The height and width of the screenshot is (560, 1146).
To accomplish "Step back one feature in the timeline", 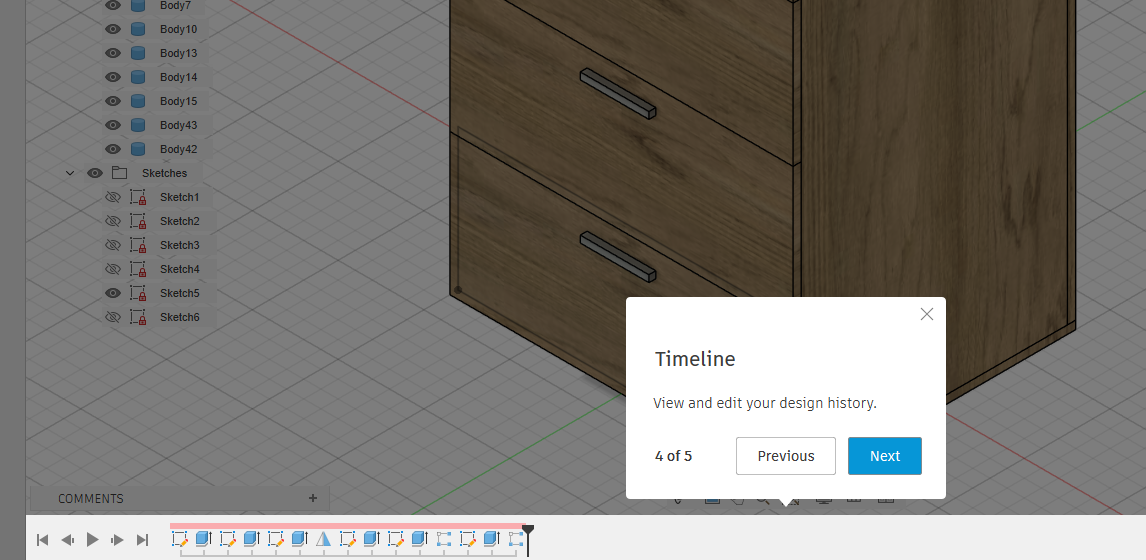I will point(67,540).
